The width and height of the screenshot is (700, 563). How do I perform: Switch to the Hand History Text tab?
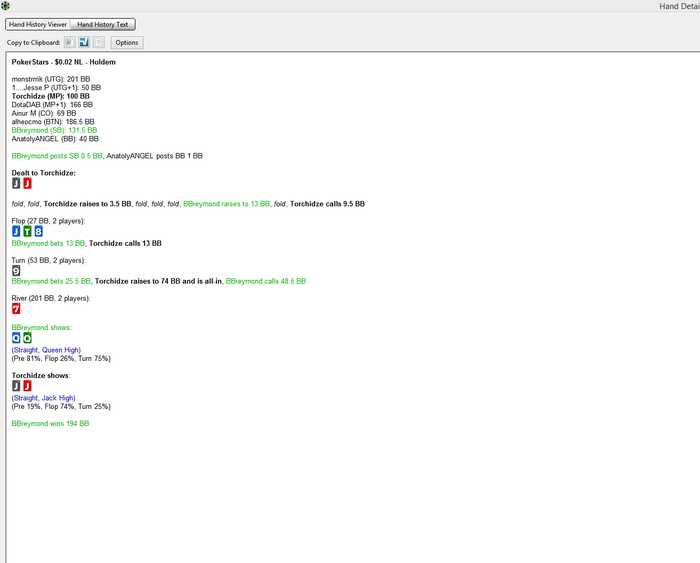[x=103, y=25]
